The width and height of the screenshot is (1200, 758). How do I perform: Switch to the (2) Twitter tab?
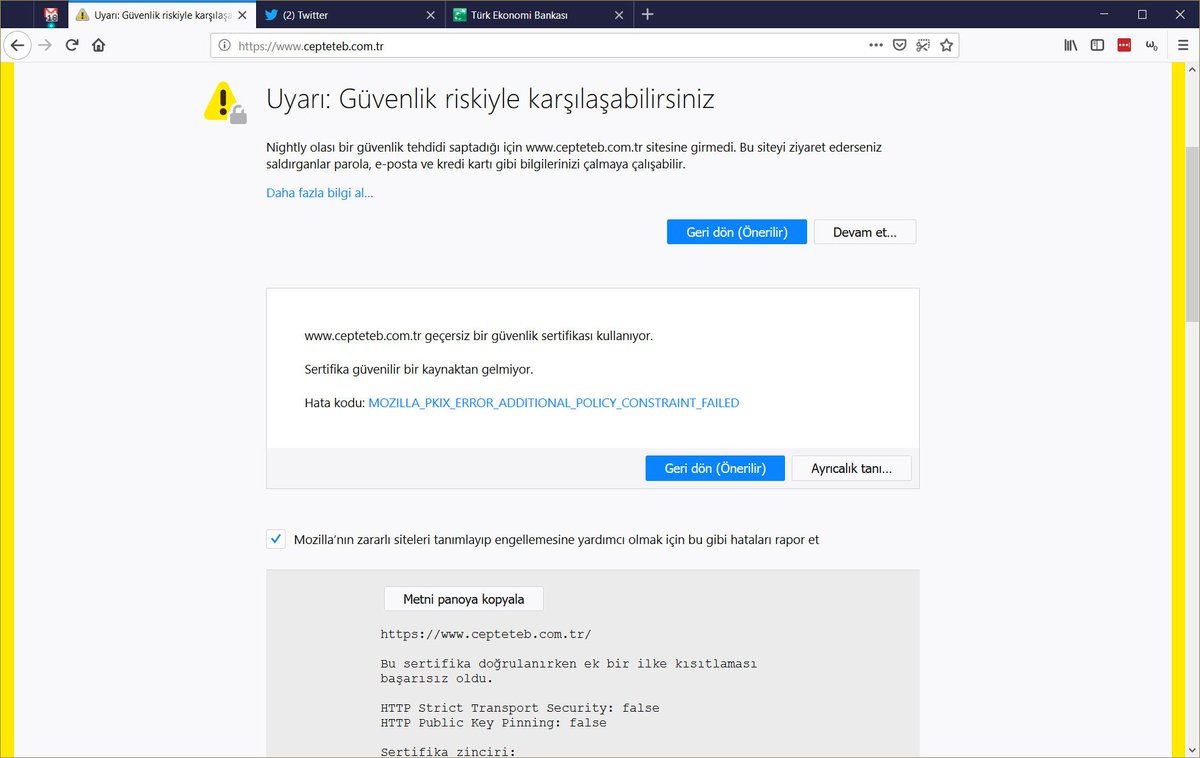(x=350, y=15)
